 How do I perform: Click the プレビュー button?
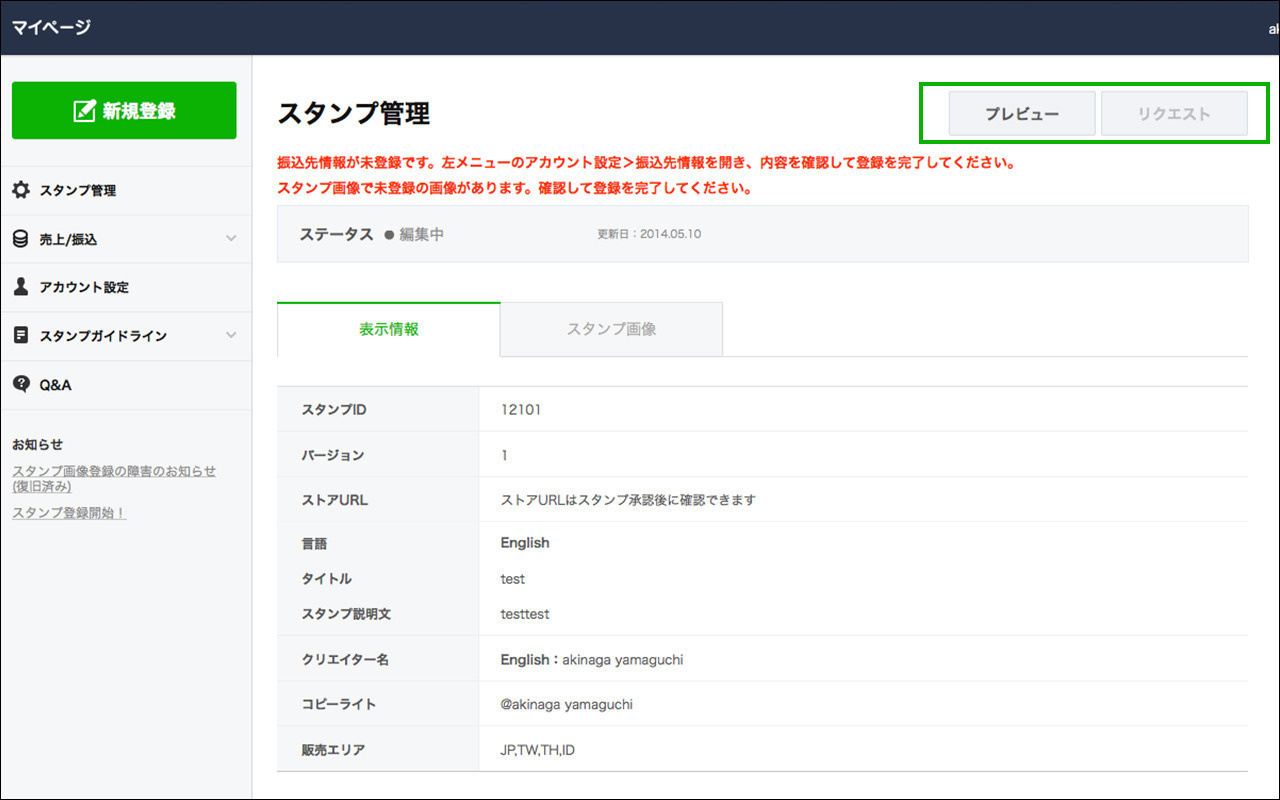click(1022, 114)
